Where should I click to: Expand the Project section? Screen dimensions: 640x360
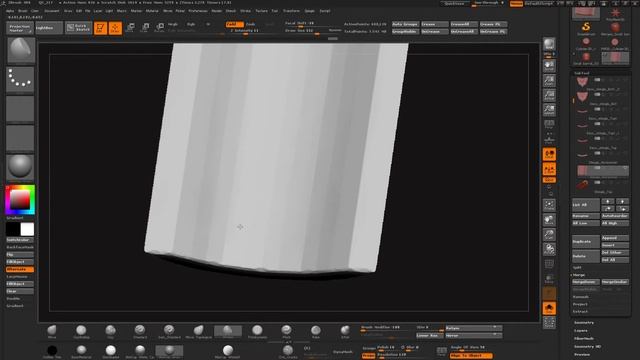(580, 304)
